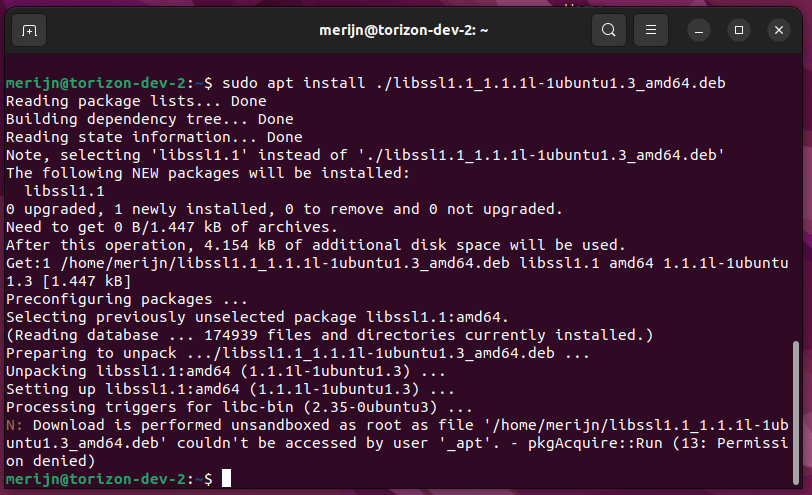Click 'Building dependency tree... Done' line
Viewport: 812px width, 495px height.
[150, 120]
